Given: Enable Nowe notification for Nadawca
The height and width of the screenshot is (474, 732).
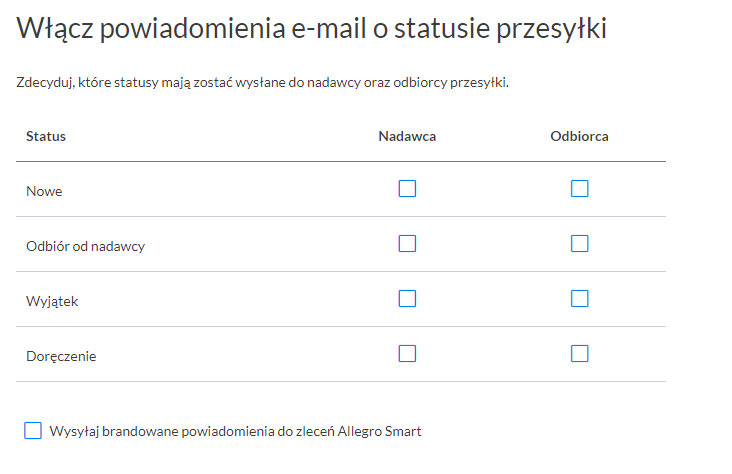Looking at the screenshot, I should (x=407, y=189).
